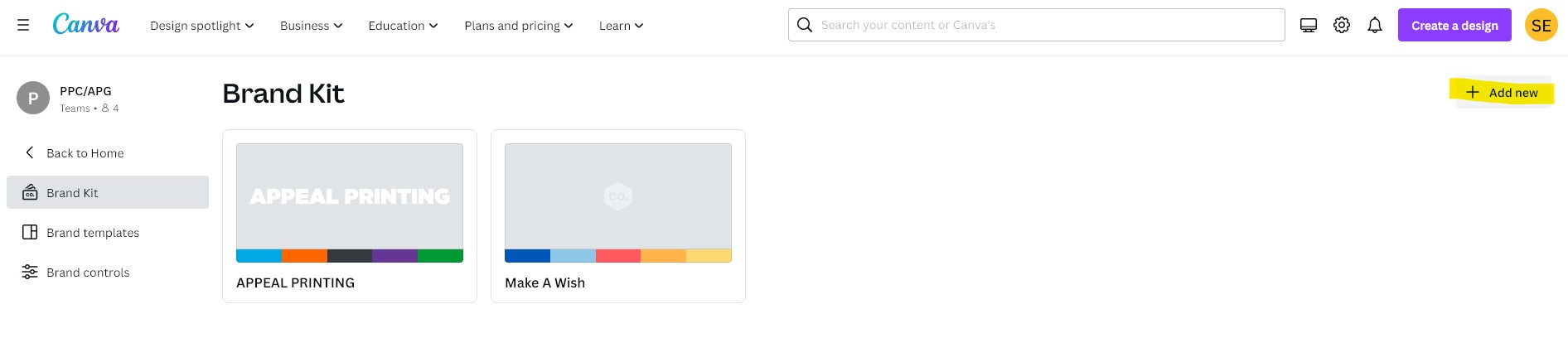The image size is (1568, 338).
Task: Click the SE account avatar
Action: pos(1541,25)
